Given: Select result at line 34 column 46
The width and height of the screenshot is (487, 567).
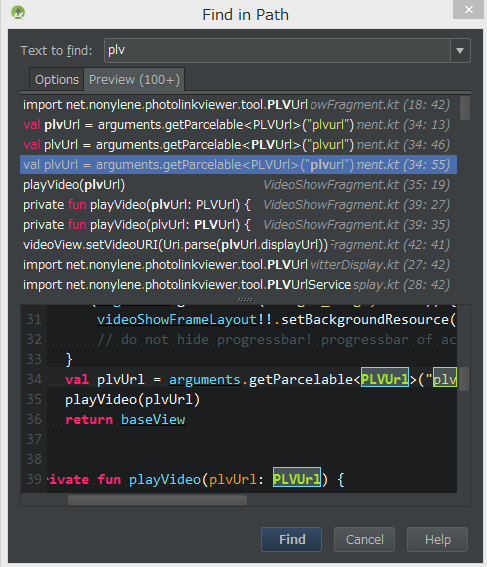Looking at the screenshot, I should (238, 145).
